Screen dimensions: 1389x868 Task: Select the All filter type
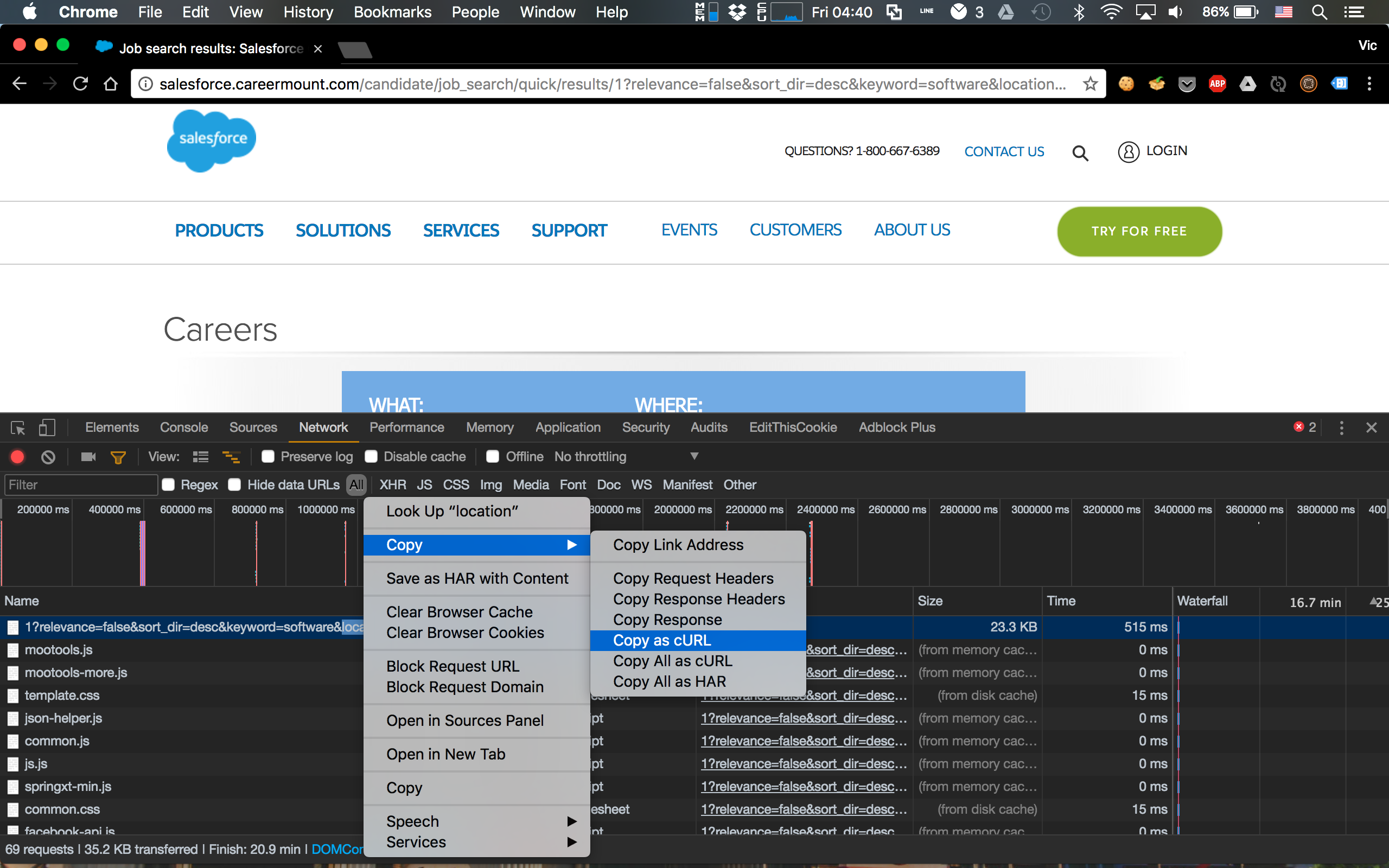356,485
